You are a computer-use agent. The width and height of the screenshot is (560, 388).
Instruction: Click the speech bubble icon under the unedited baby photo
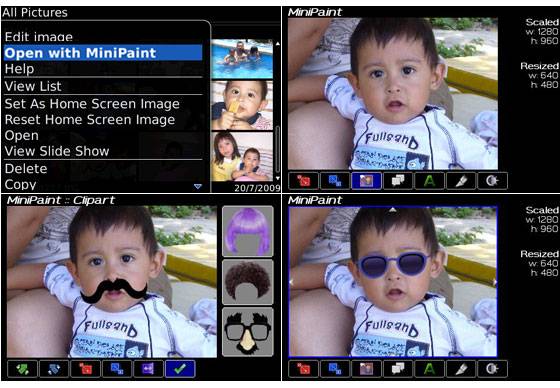398,181
